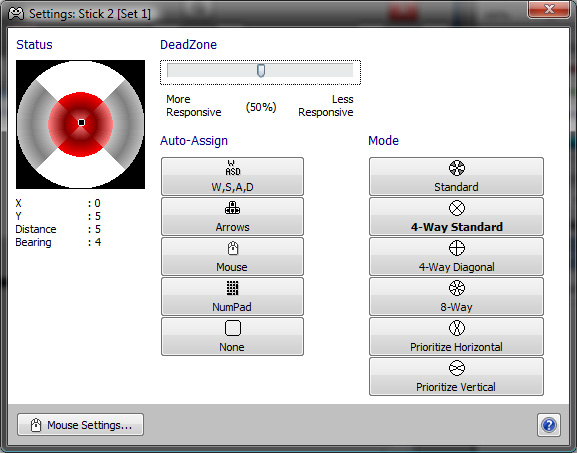The height and width of the screenshot is (453, 577).
Task: Open help with the blue question mark
Action: pyautogui.click(x=549, y=425)
